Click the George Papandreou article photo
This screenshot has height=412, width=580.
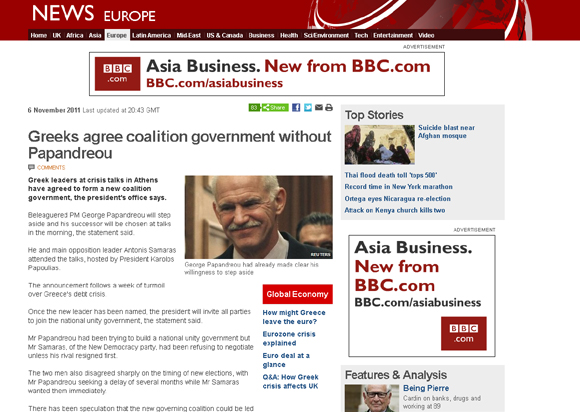[259, 217]
